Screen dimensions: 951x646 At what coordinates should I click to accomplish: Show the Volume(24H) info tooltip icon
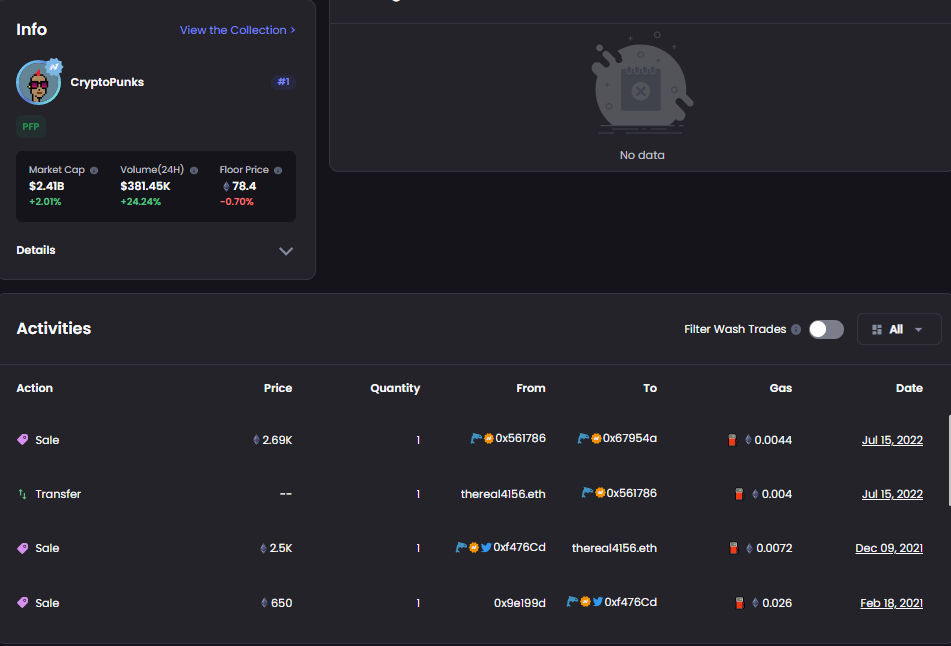(x=194, y=170)
